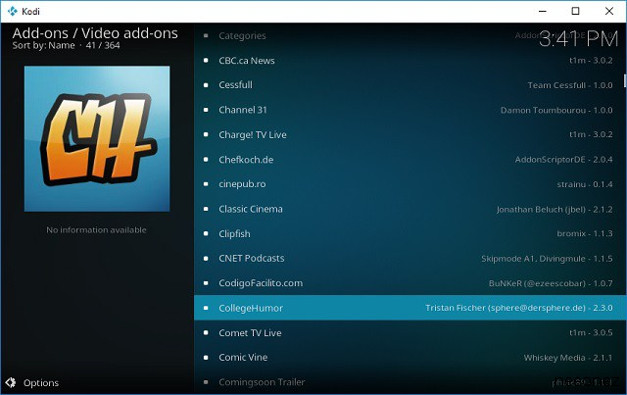Click Skipmode A1, Divingmule - 1.1.5 text

point(547,259)
